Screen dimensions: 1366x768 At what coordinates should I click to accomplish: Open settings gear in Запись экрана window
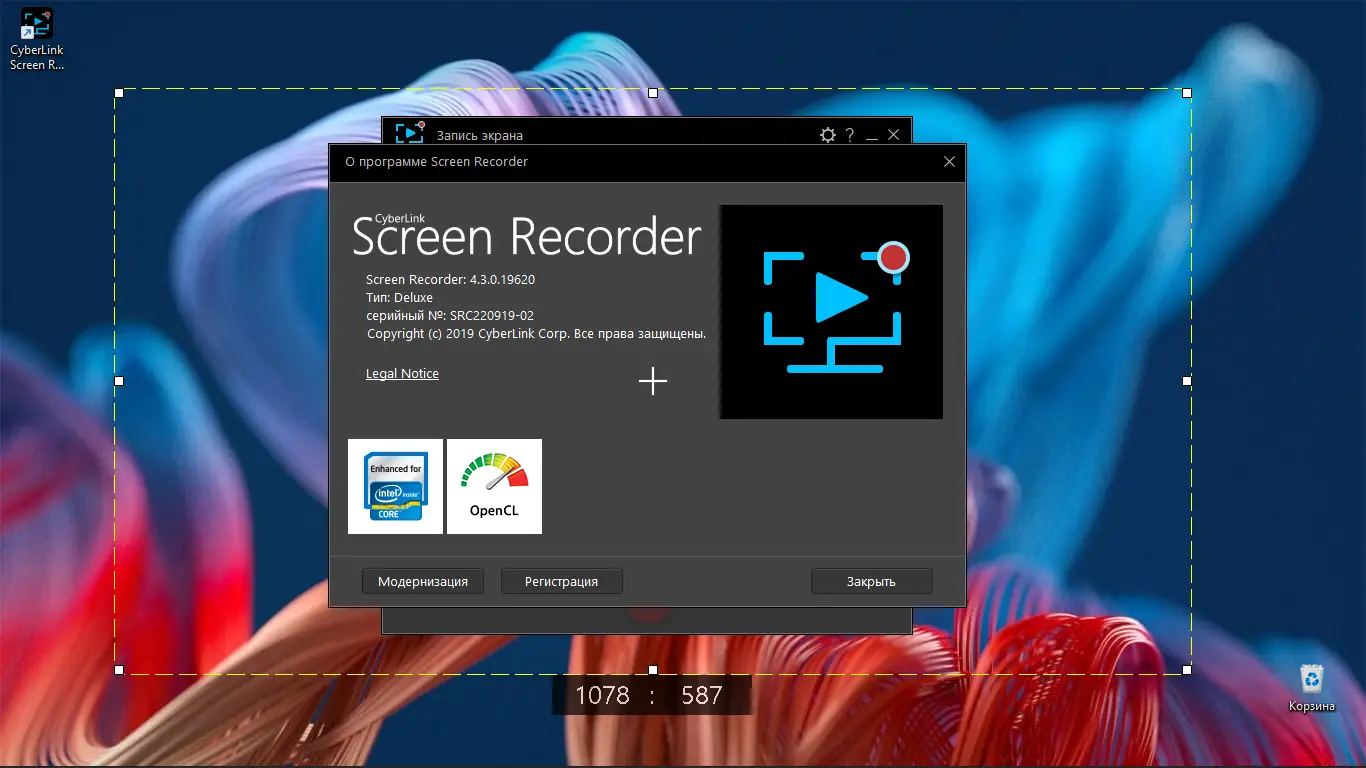[x=827, y=135]
